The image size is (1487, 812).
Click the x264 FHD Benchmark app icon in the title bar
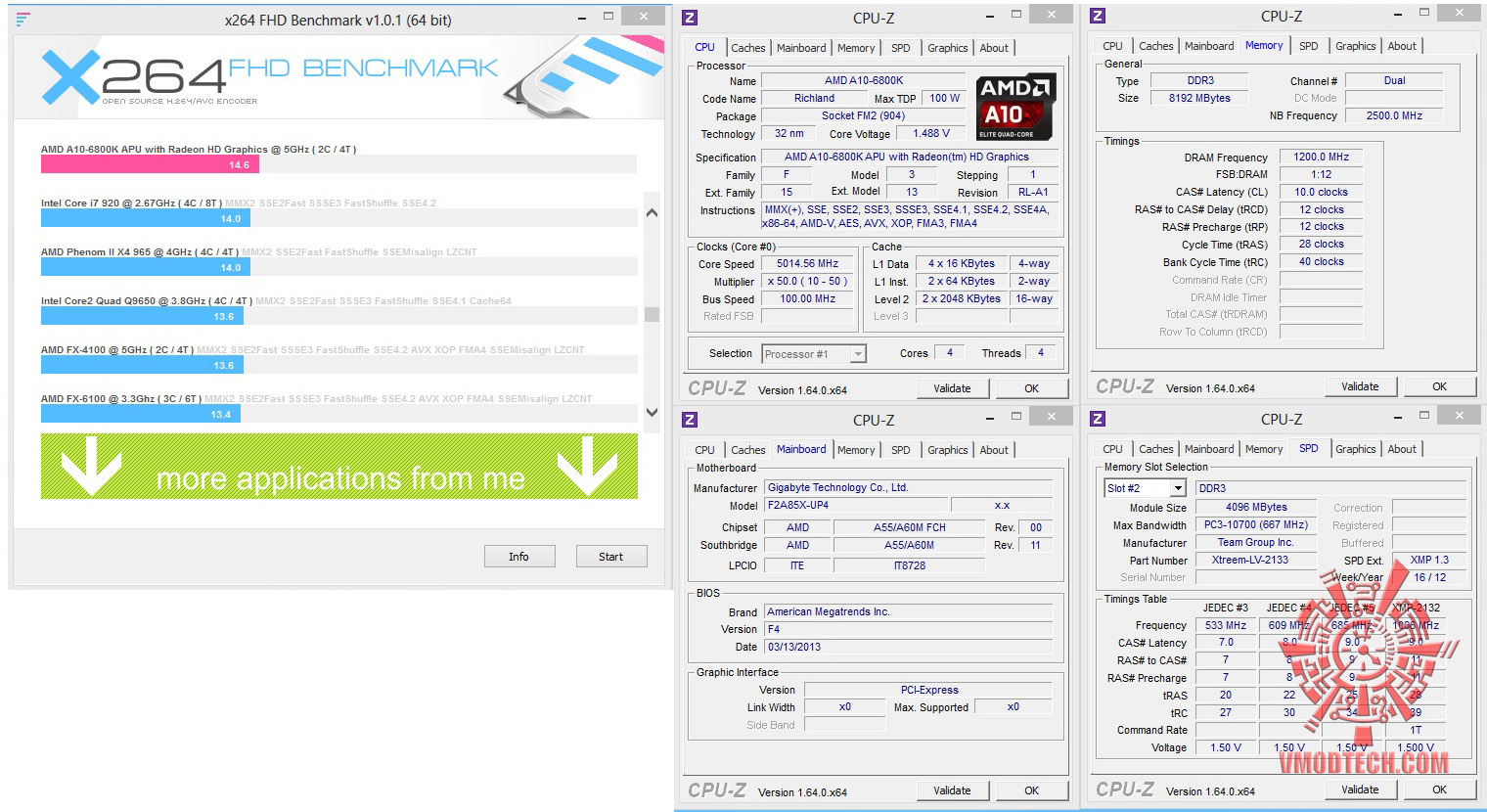coord(23,19)
